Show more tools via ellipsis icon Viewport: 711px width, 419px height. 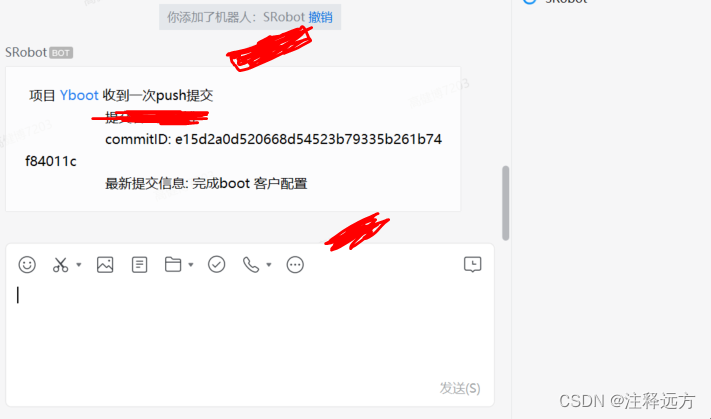295,264
